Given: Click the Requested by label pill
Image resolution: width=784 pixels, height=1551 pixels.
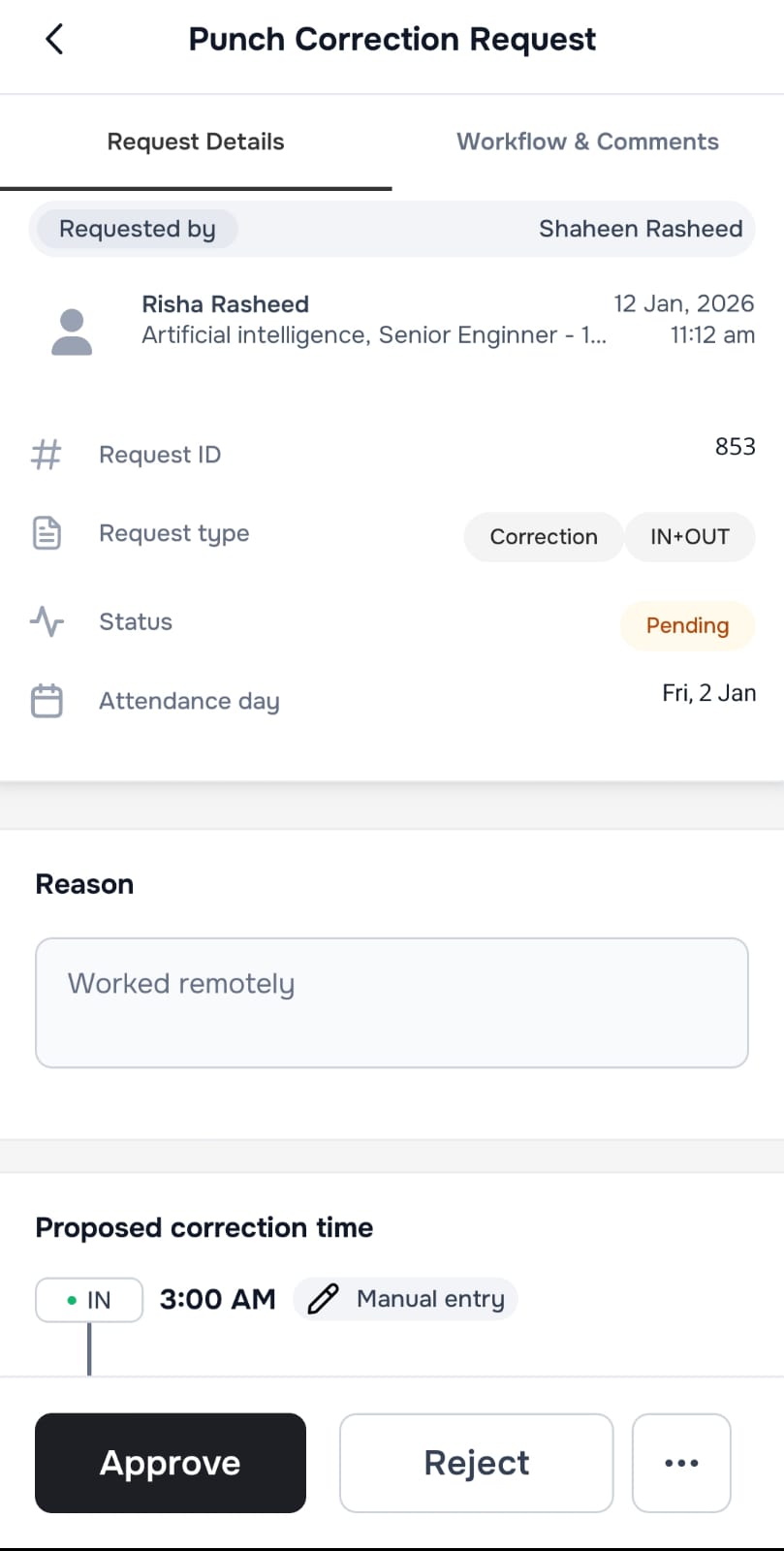Looking at the screenshot, I should click(137, 229).
